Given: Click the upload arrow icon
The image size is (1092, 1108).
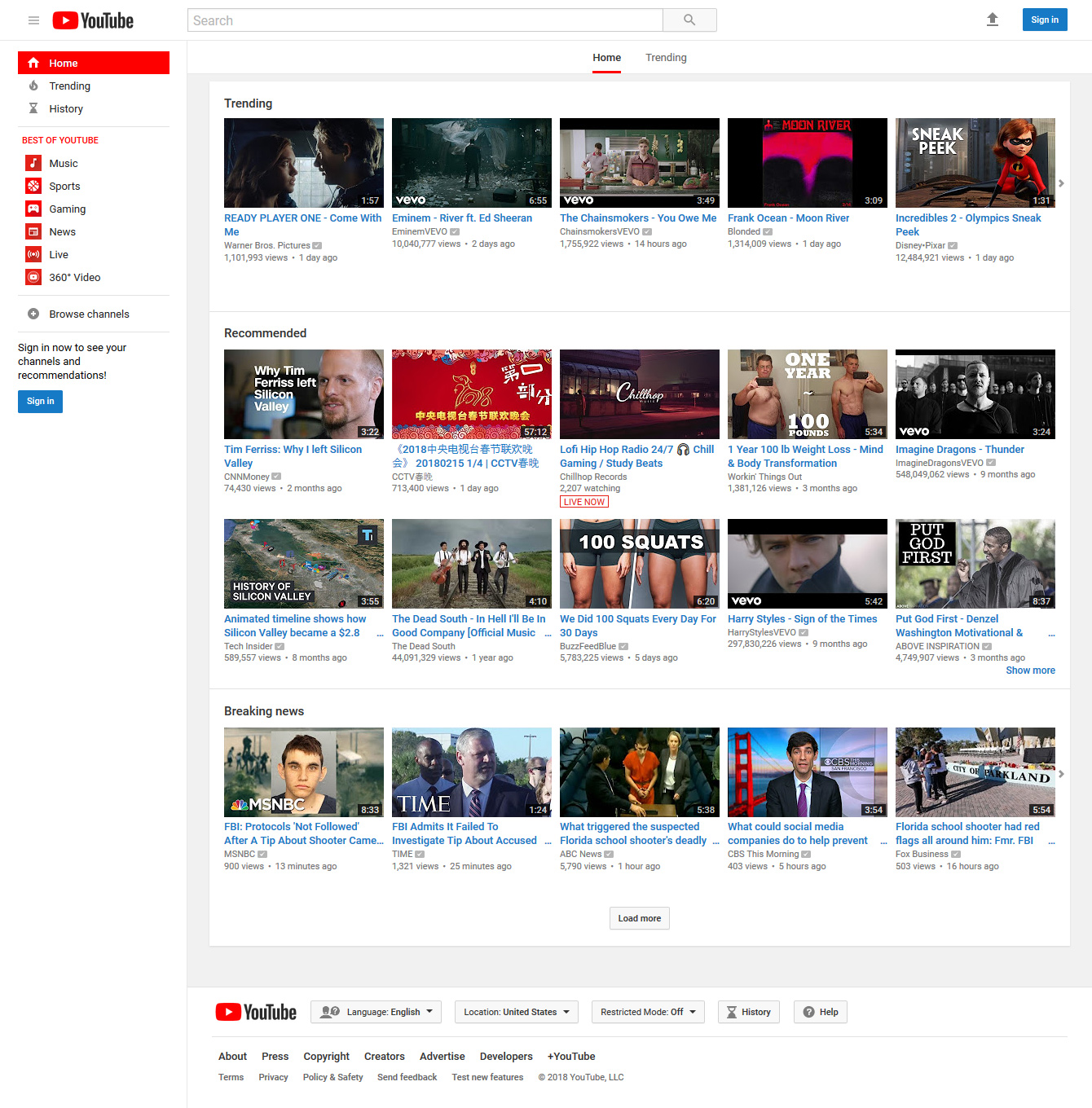Looking at the screenshot, I should click(x=992, y=20).
